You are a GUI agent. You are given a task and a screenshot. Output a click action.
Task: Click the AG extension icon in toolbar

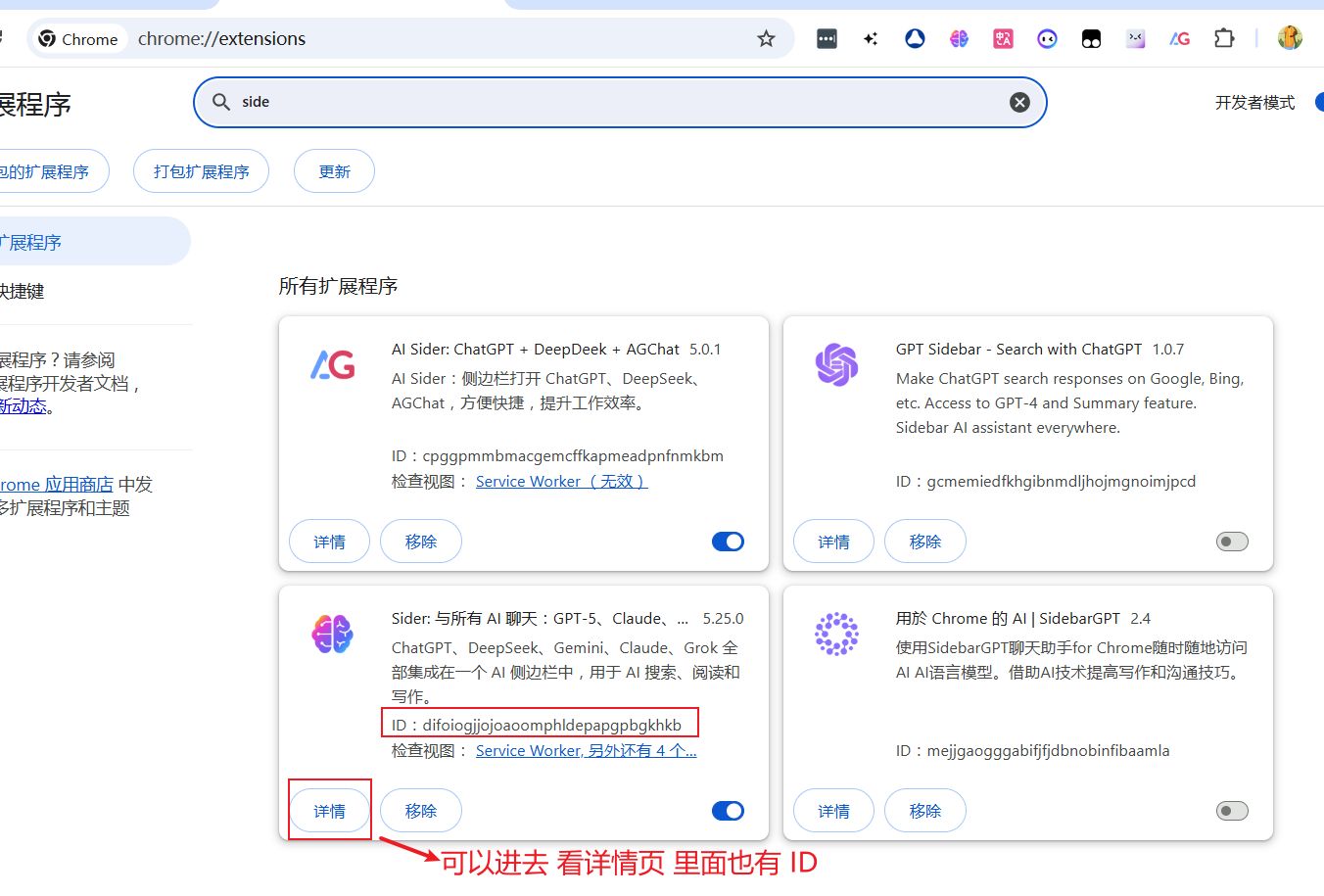point(1180,39)
